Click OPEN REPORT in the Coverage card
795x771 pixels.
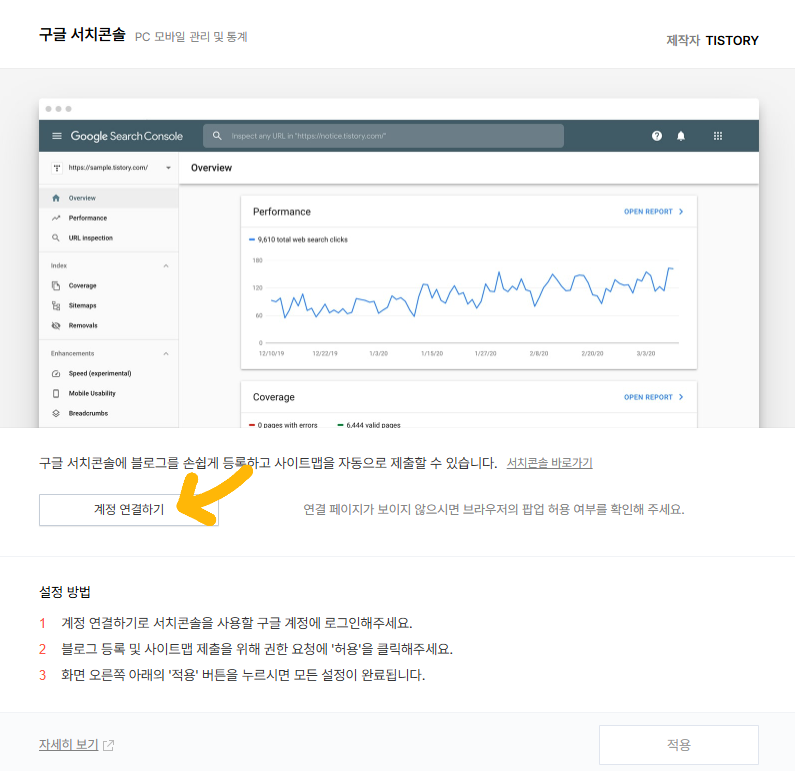654,397
